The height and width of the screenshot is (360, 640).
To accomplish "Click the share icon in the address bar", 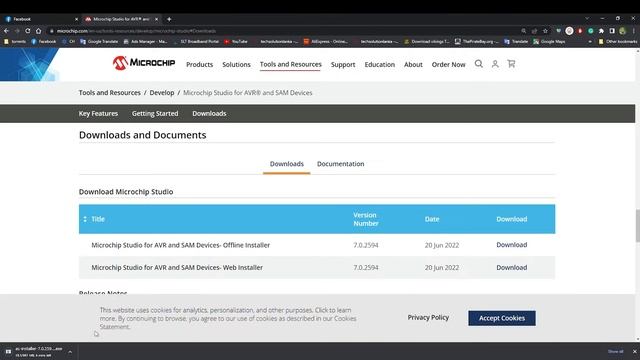I will click(534, 31).
